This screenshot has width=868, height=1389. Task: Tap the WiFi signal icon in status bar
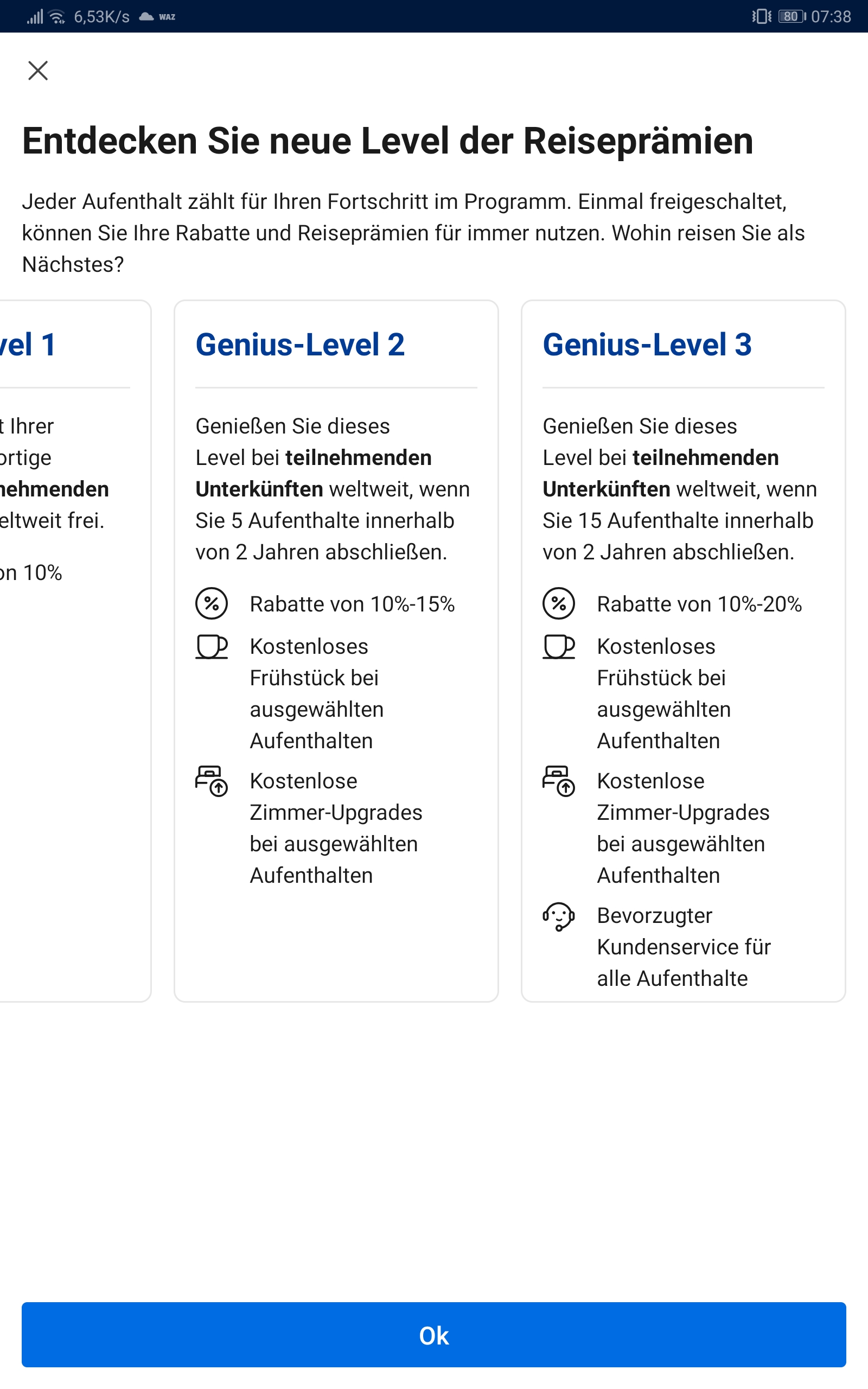pyautogui.click(x=57, y=17)
